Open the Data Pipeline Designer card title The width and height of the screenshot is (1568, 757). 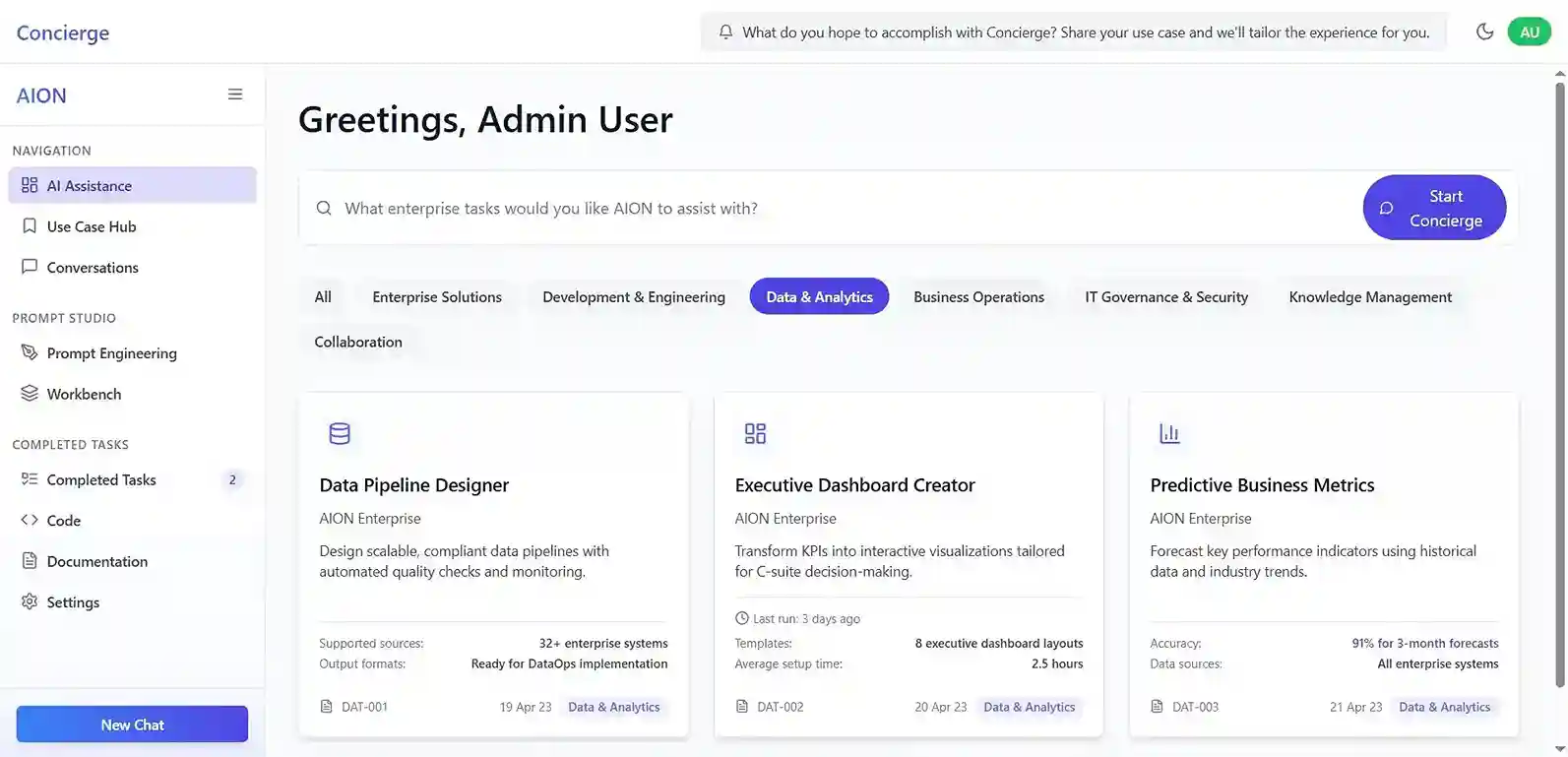point(414,484)
